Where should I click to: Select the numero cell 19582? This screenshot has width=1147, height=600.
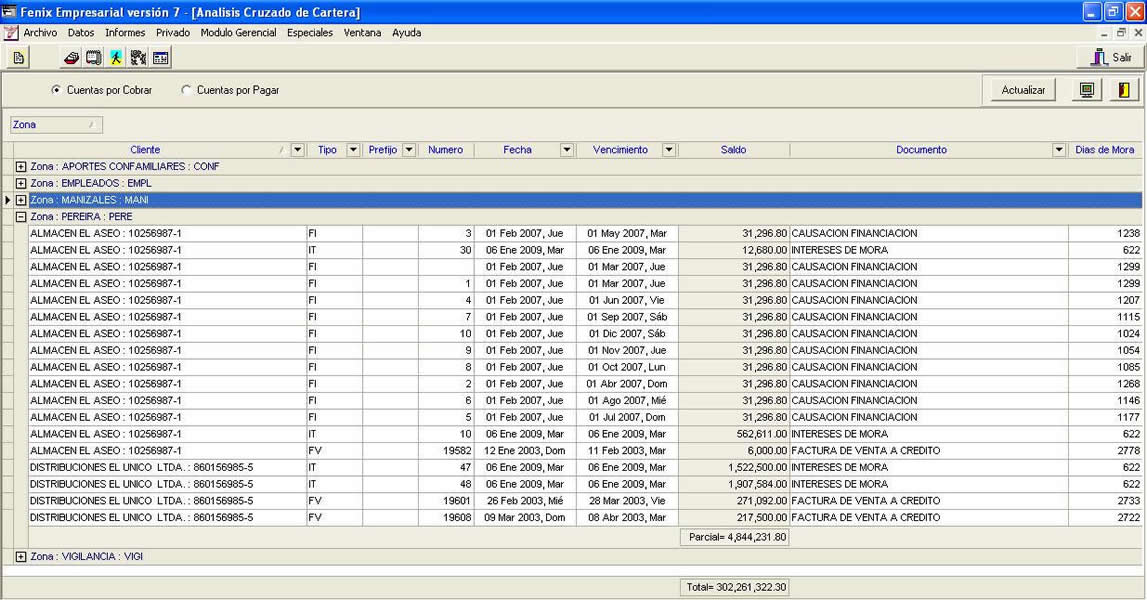(446, 451)
